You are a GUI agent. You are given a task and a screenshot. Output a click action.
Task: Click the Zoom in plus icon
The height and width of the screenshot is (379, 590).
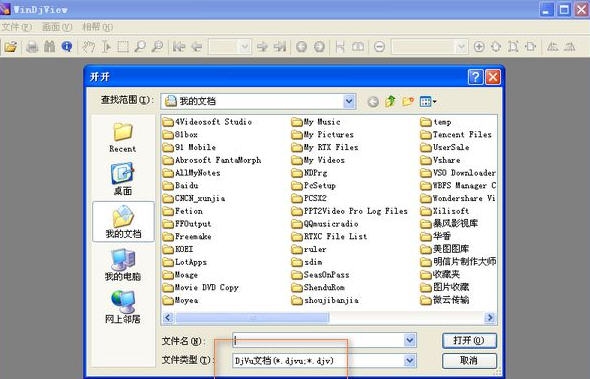tap(479, 47)
